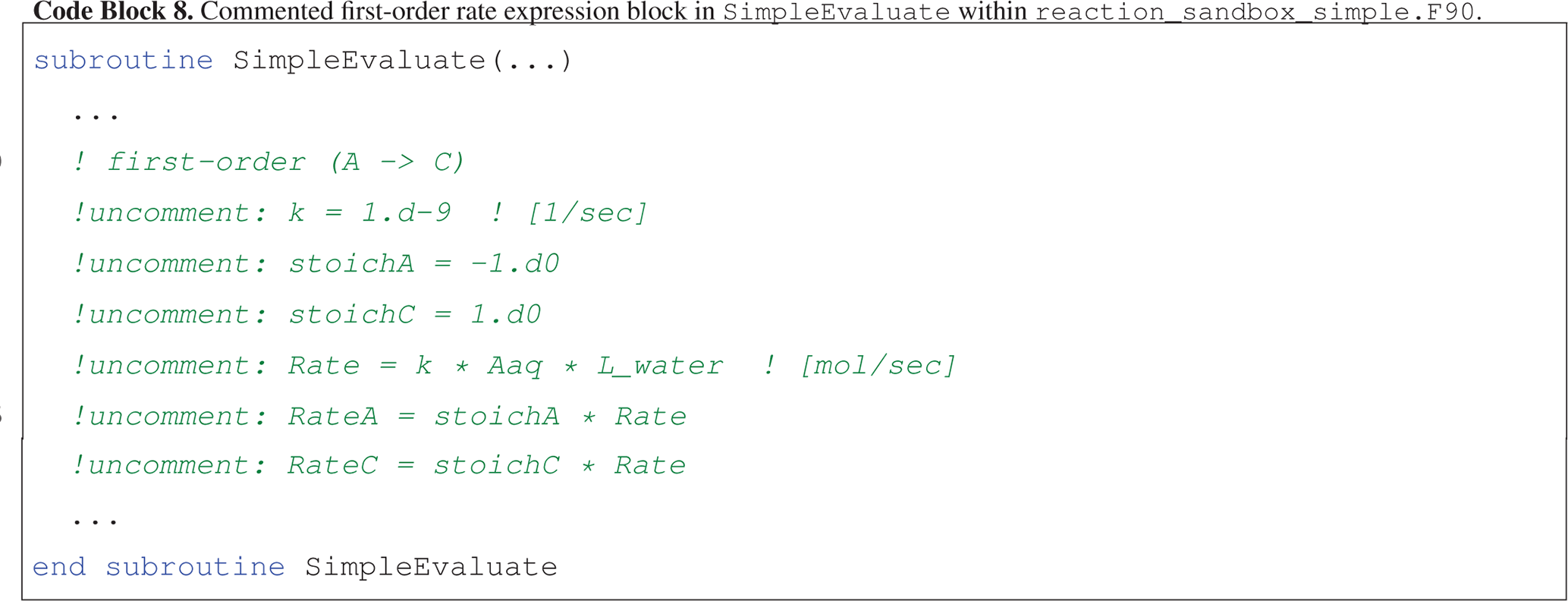Click "SimpleEvaluate(...)" in the subroutine declaration

click(x=402, y=61)
